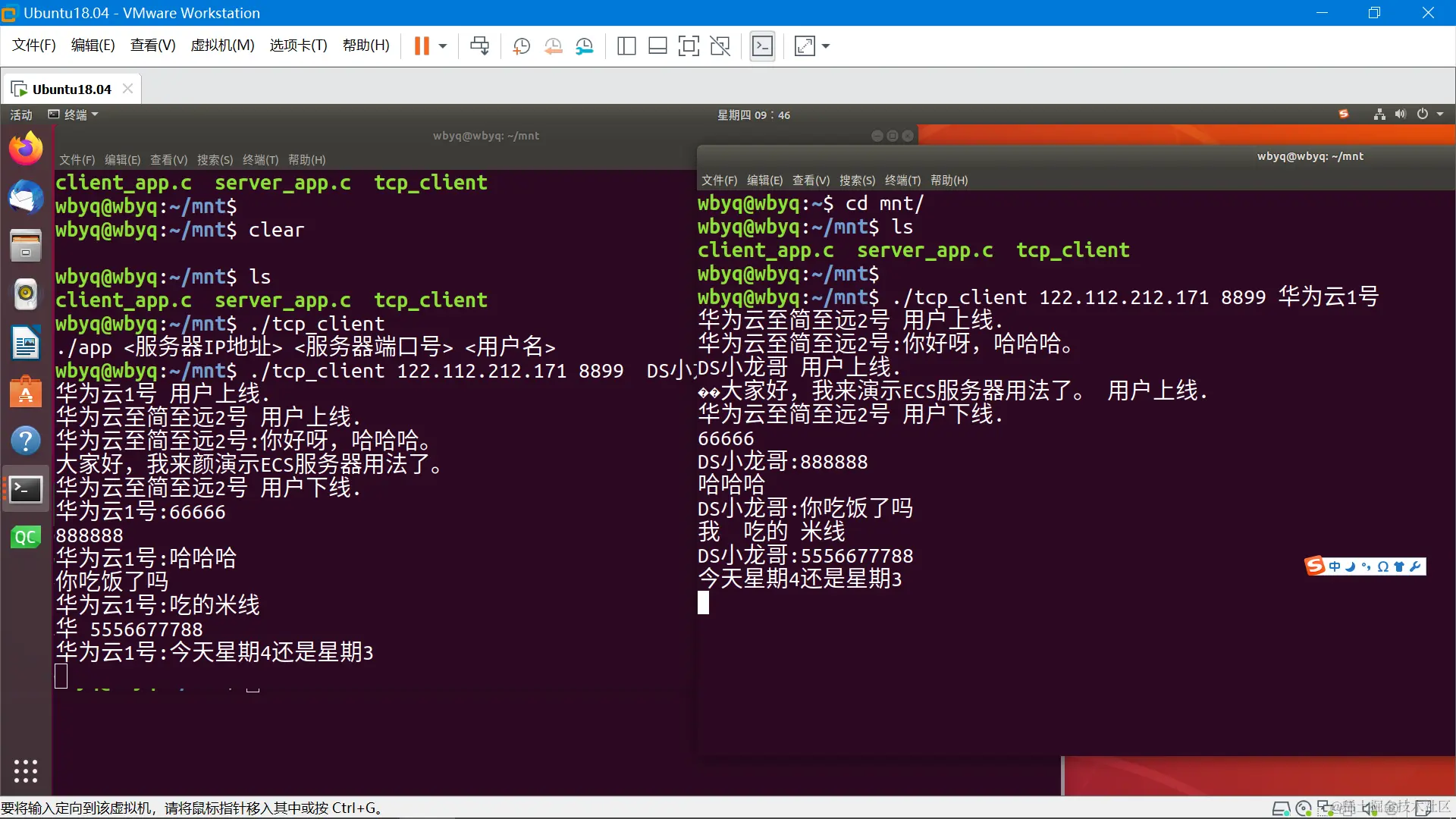Toggle the thumbnail bar view icon
Screen dimensions: 1456x819
(657, 46)
